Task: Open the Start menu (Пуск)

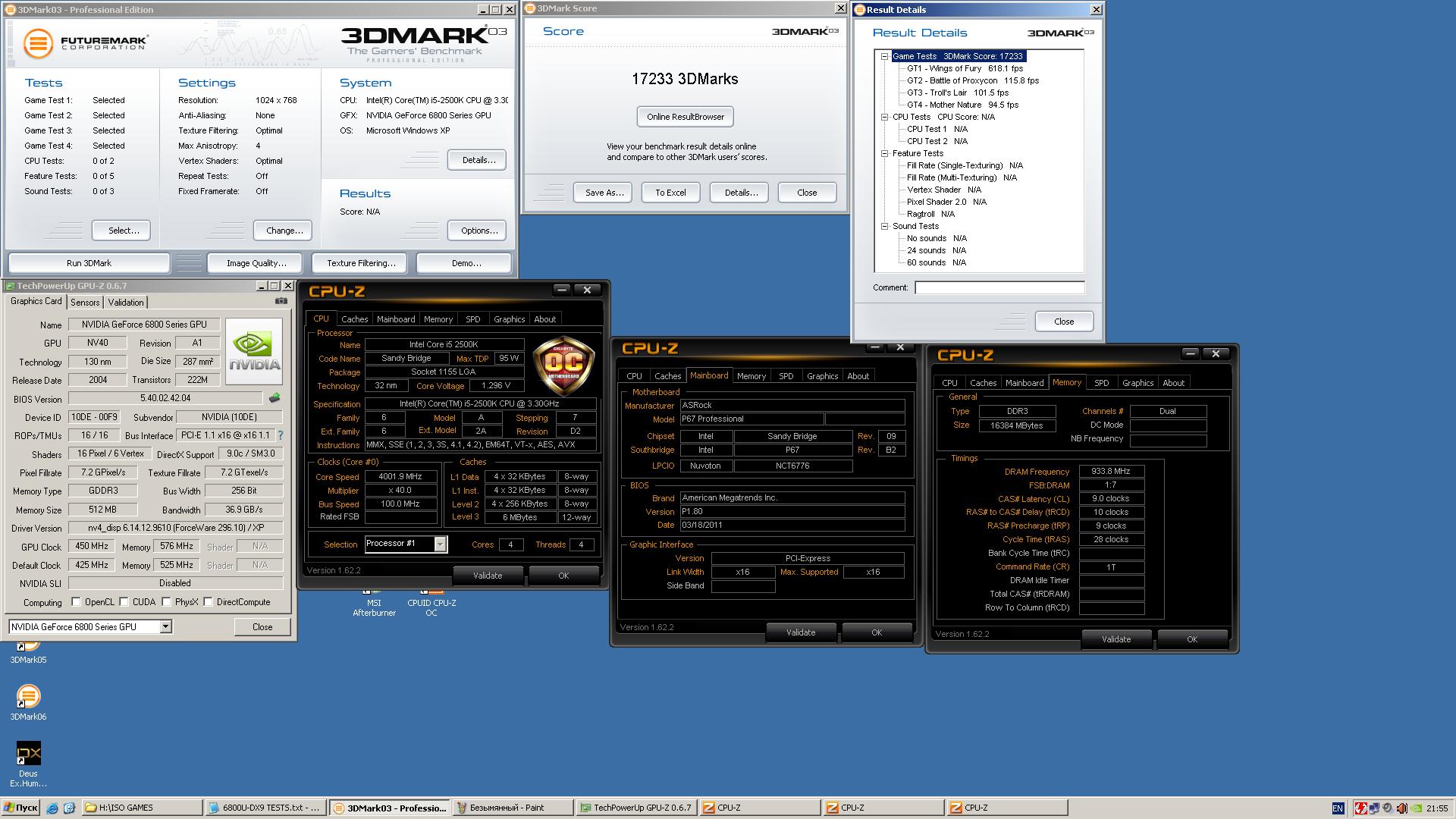Action: point(20,808)
